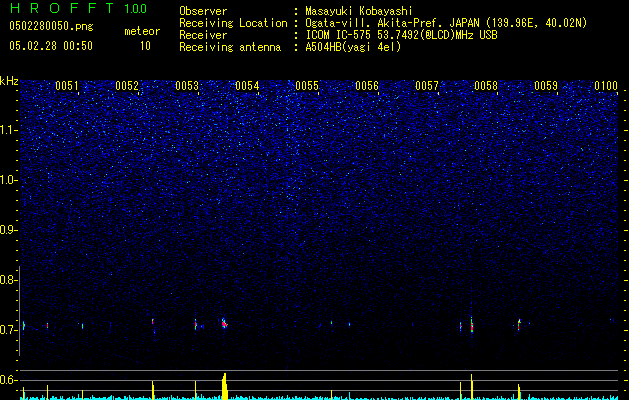Click observer name Masayuki Kobayashi

(359, 11)
